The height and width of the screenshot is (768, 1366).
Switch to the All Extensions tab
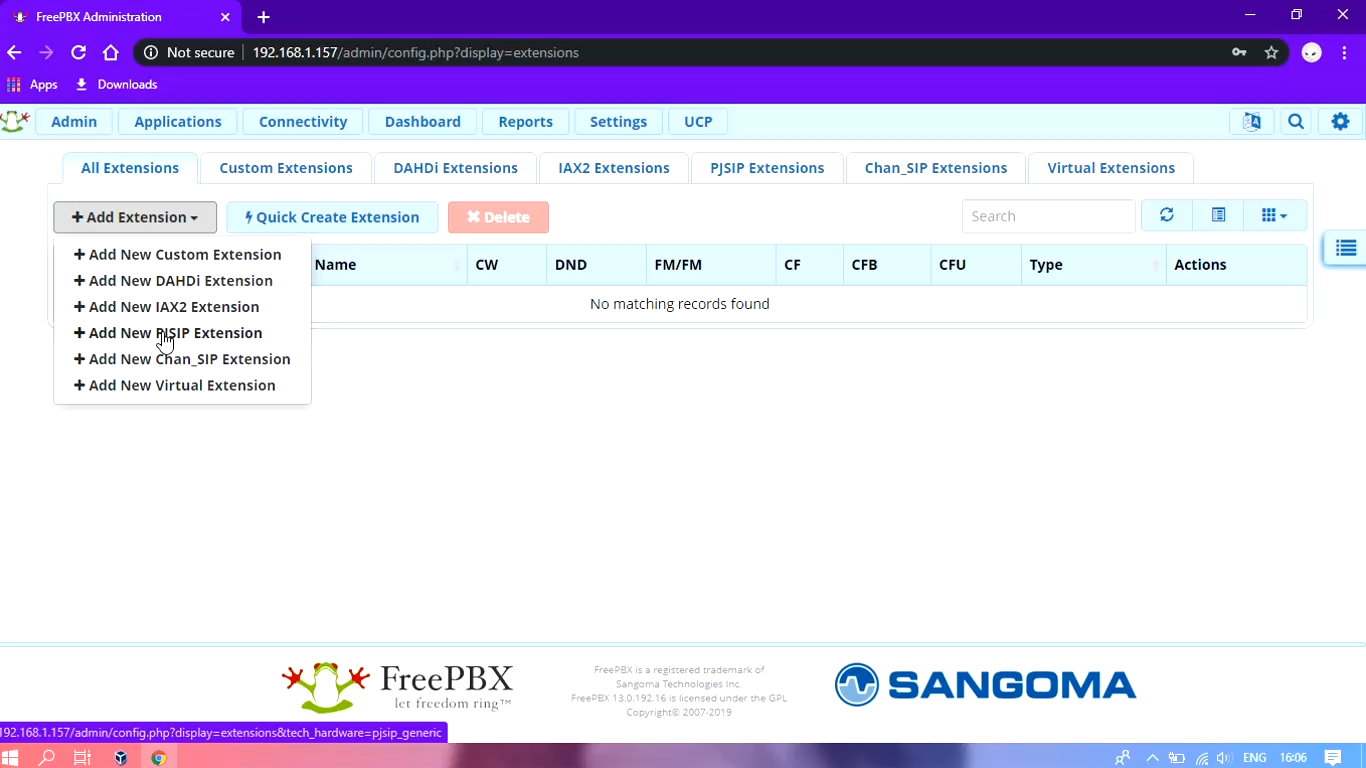130,168
